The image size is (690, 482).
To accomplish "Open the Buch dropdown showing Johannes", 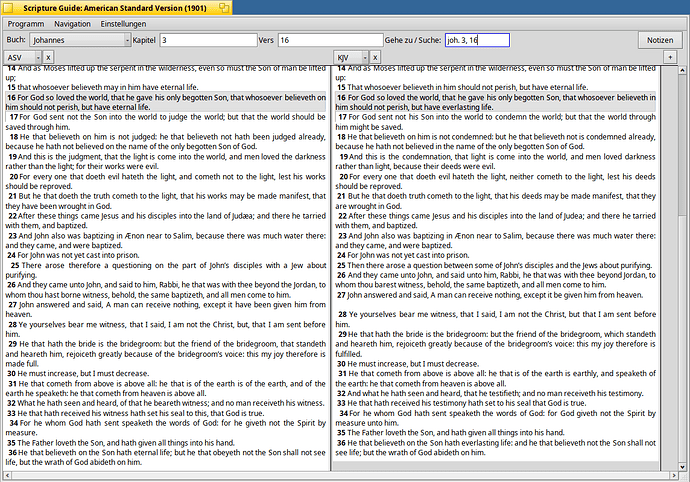I will pyautogui.click(x=80, y=40).
